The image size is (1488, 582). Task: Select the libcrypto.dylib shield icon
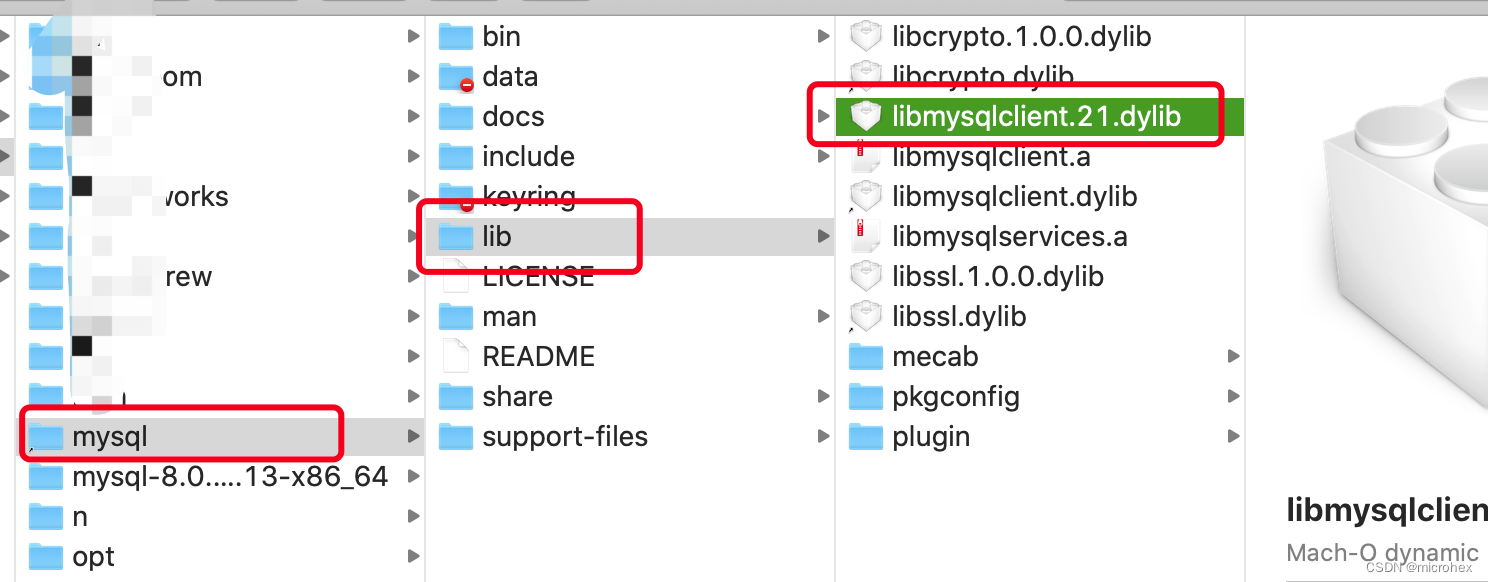(x=865, y=76)
